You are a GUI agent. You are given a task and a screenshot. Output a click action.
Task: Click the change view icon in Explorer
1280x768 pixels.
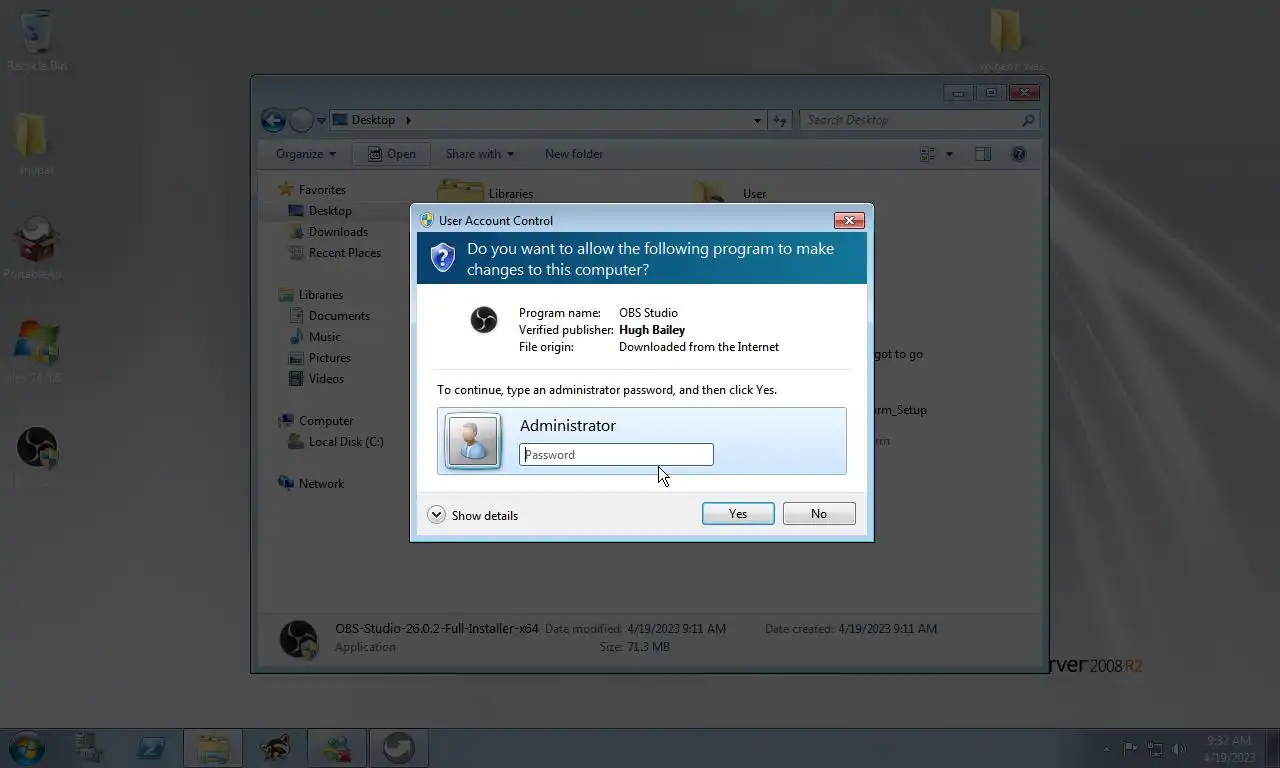point(927,154)
